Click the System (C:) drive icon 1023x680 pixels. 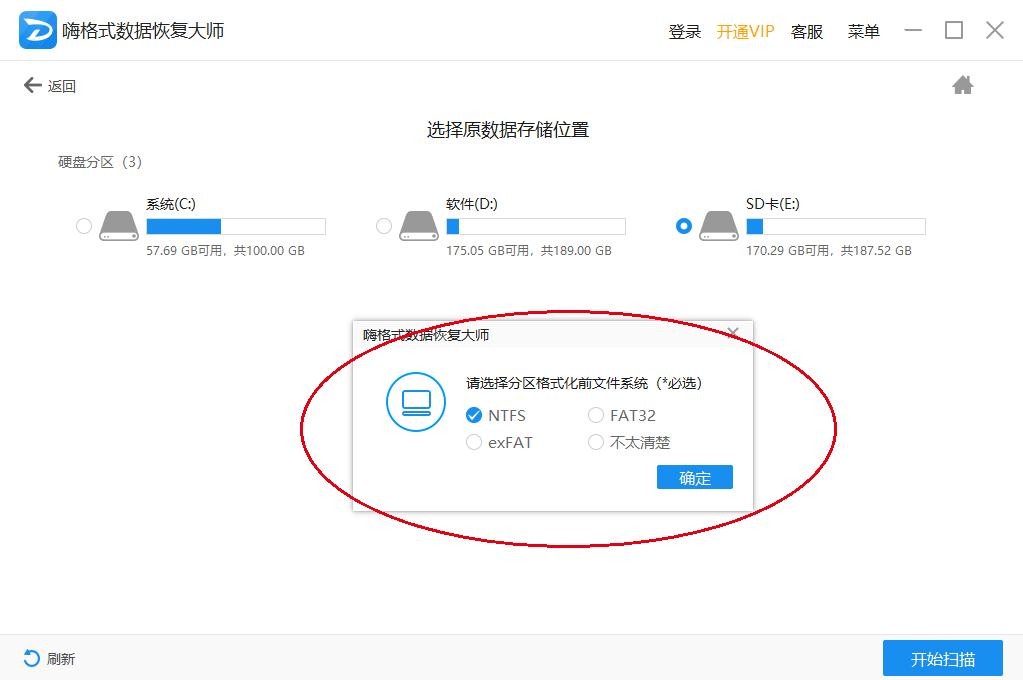(x=120, y=226)
